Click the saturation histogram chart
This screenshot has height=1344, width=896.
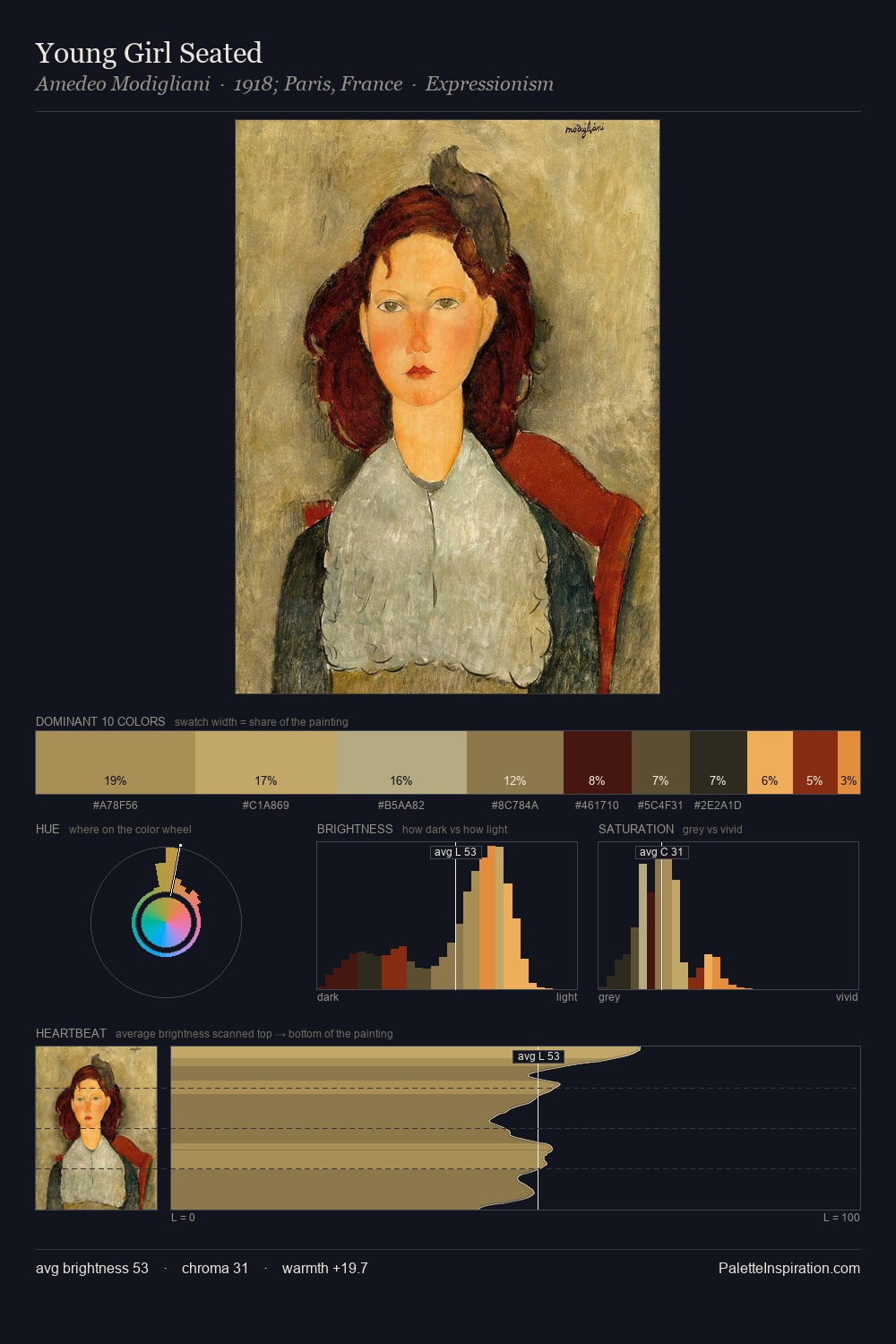coord(728,916)
